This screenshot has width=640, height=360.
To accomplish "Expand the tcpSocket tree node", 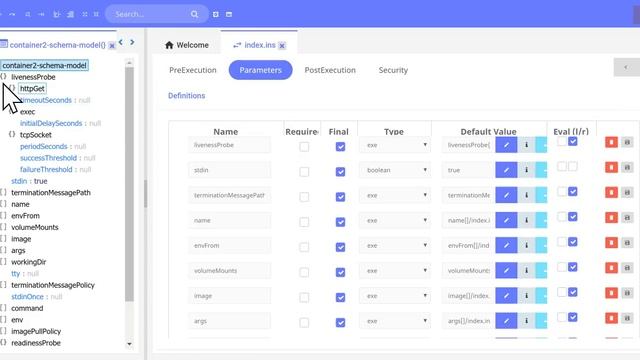I will (x=12, y=134).
